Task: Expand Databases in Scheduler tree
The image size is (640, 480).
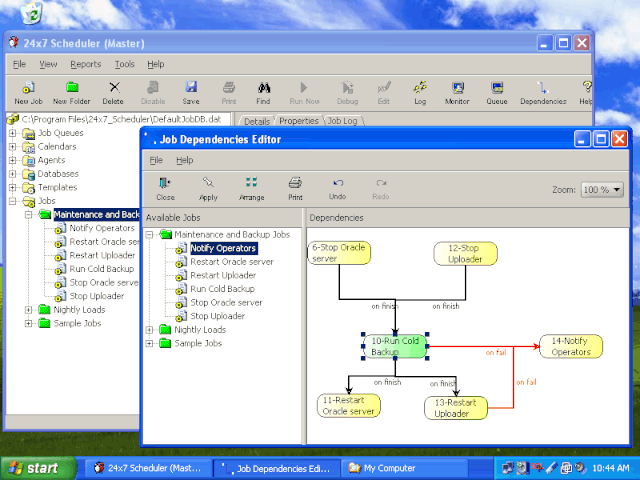Action: (x=13, y=174)
